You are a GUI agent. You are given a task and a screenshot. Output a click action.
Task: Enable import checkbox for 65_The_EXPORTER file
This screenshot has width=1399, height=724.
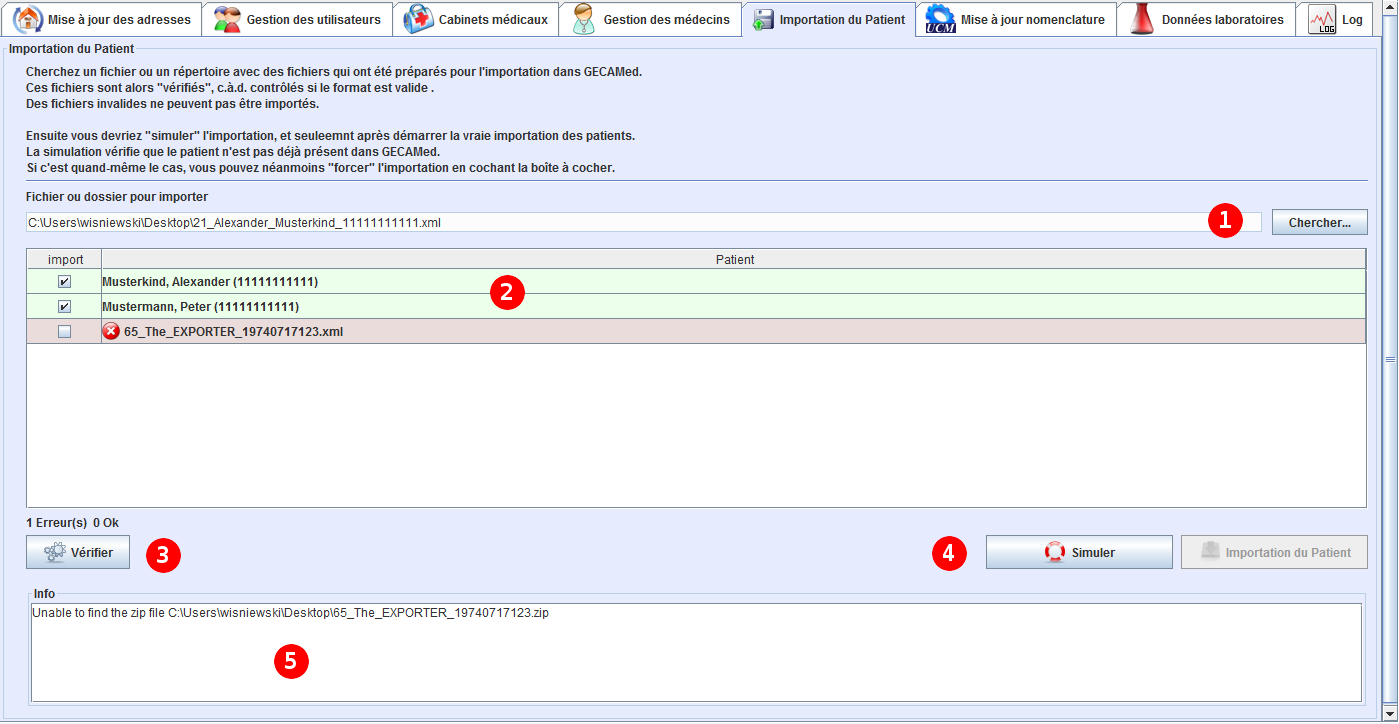(x=64, y=332)
